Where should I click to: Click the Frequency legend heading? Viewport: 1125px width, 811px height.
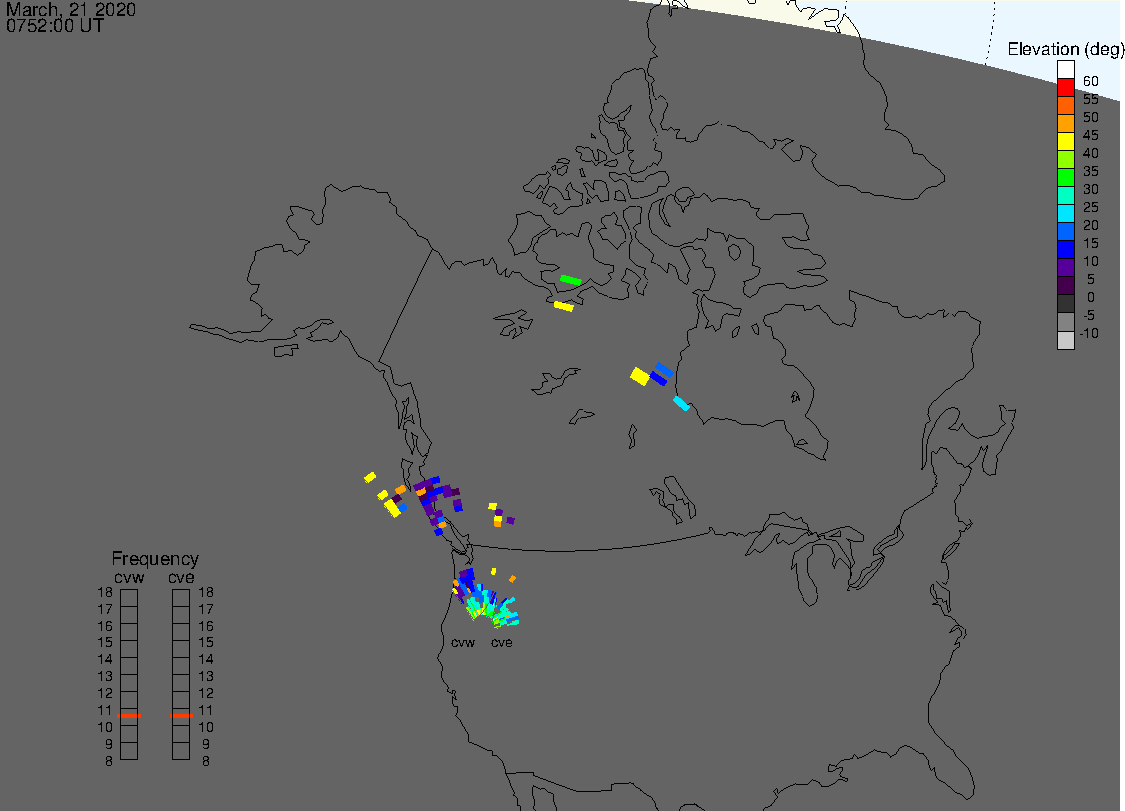[155, 559]
